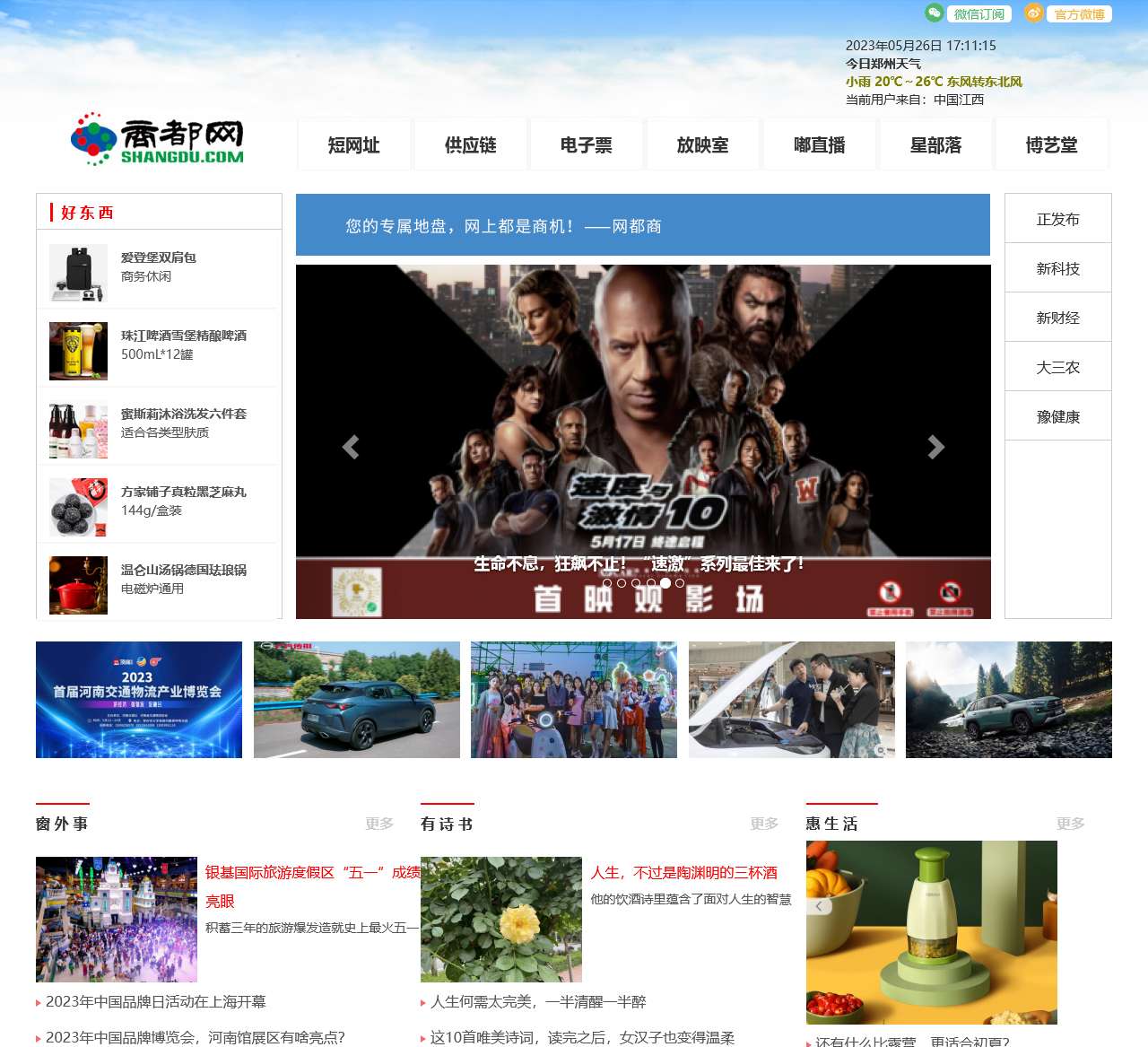Open the 黑芝麻丸 product image
1148x1047 pixels.
pos(78,507)
